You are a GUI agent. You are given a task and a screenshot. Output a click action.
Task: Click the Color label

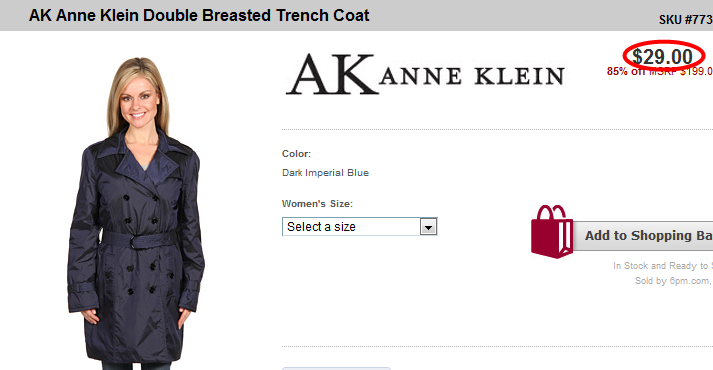tap(296, 154)
